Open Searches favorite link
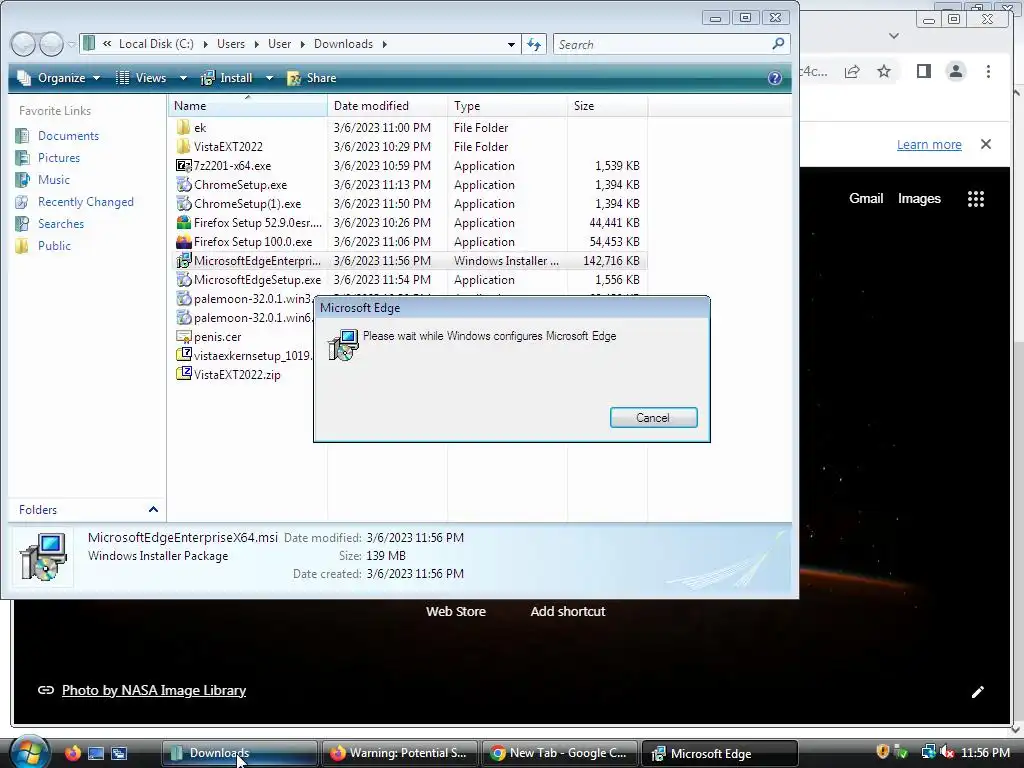1024x768 pixels. pos(61,223)
